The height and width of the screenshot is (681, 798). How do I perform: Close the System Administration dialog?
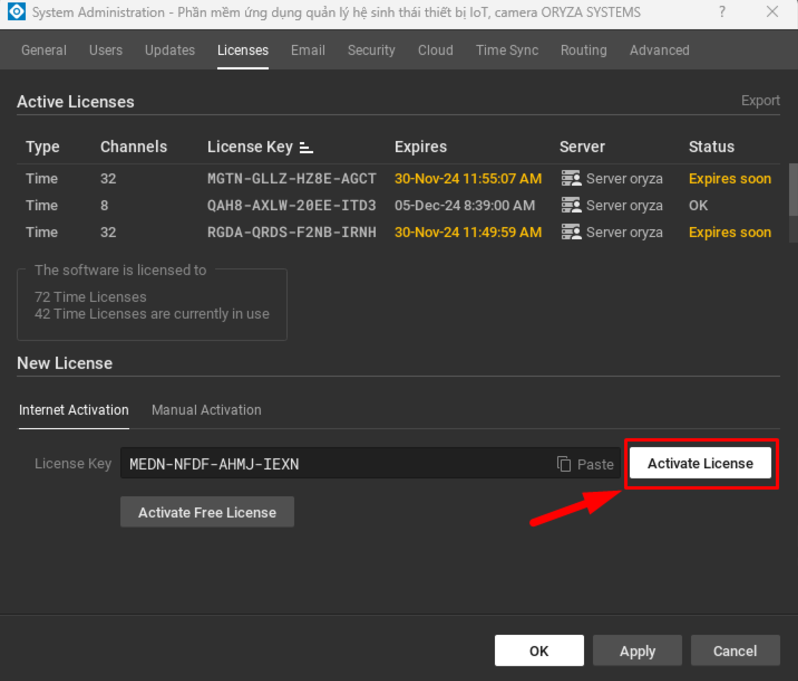pos(772,12)
